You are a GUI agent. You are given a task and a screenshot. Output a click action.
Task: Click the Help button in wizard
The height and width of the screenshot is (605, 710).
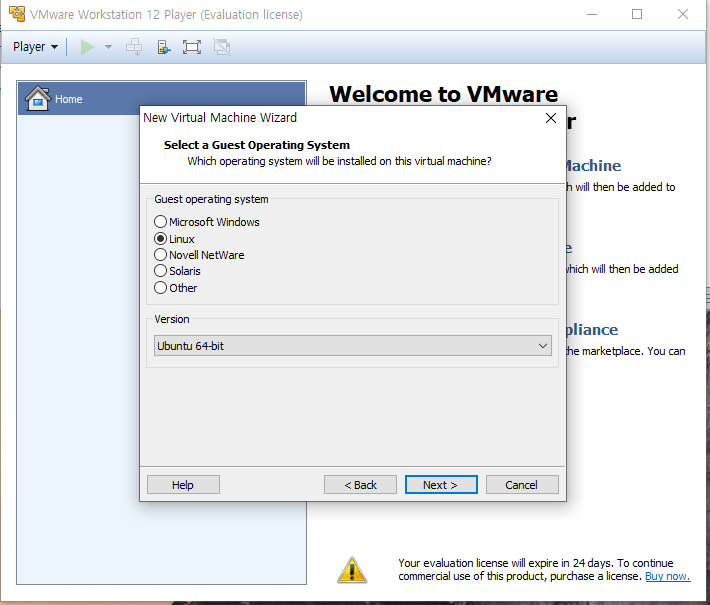click(x=183, y=485)
